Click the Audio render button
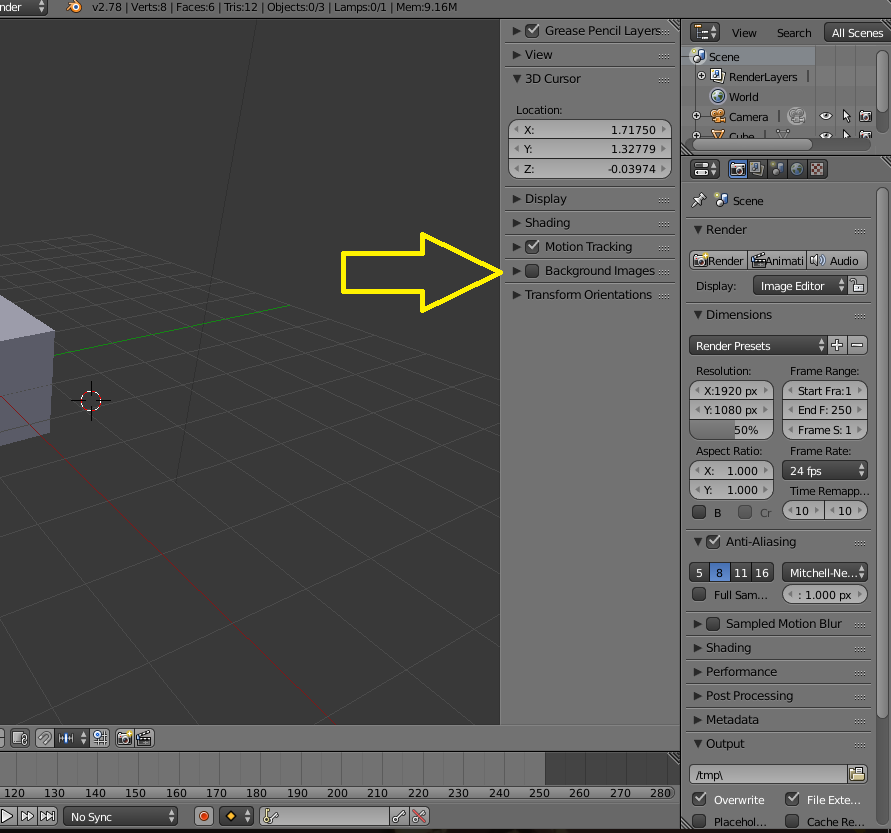Screen dimensions: 891x833 point(837,260)
